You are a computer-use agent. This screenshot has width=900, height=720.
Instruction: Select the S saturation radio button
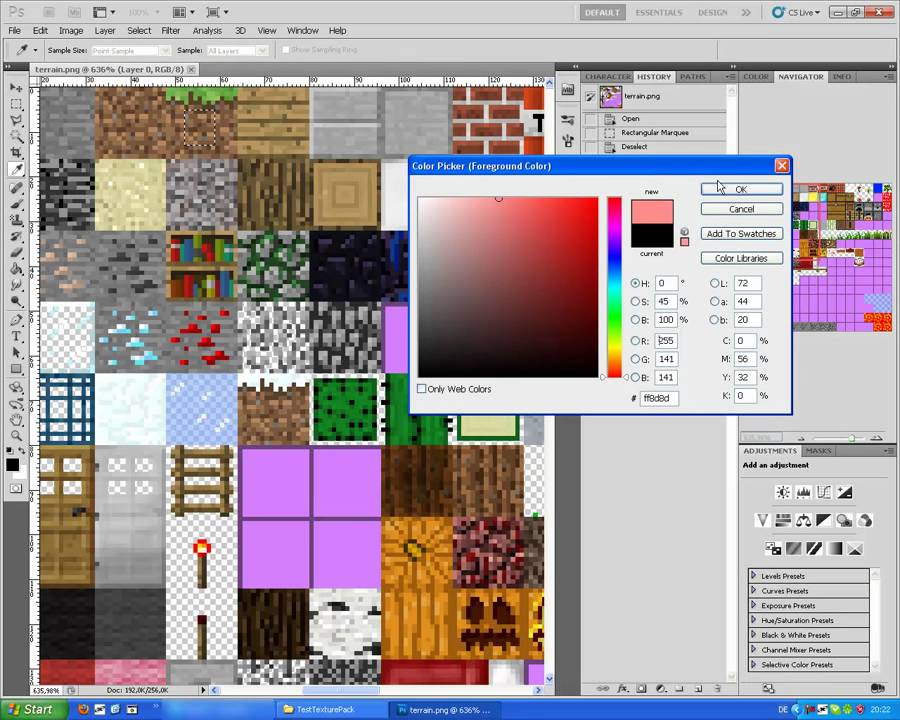(x=635, y=301)
